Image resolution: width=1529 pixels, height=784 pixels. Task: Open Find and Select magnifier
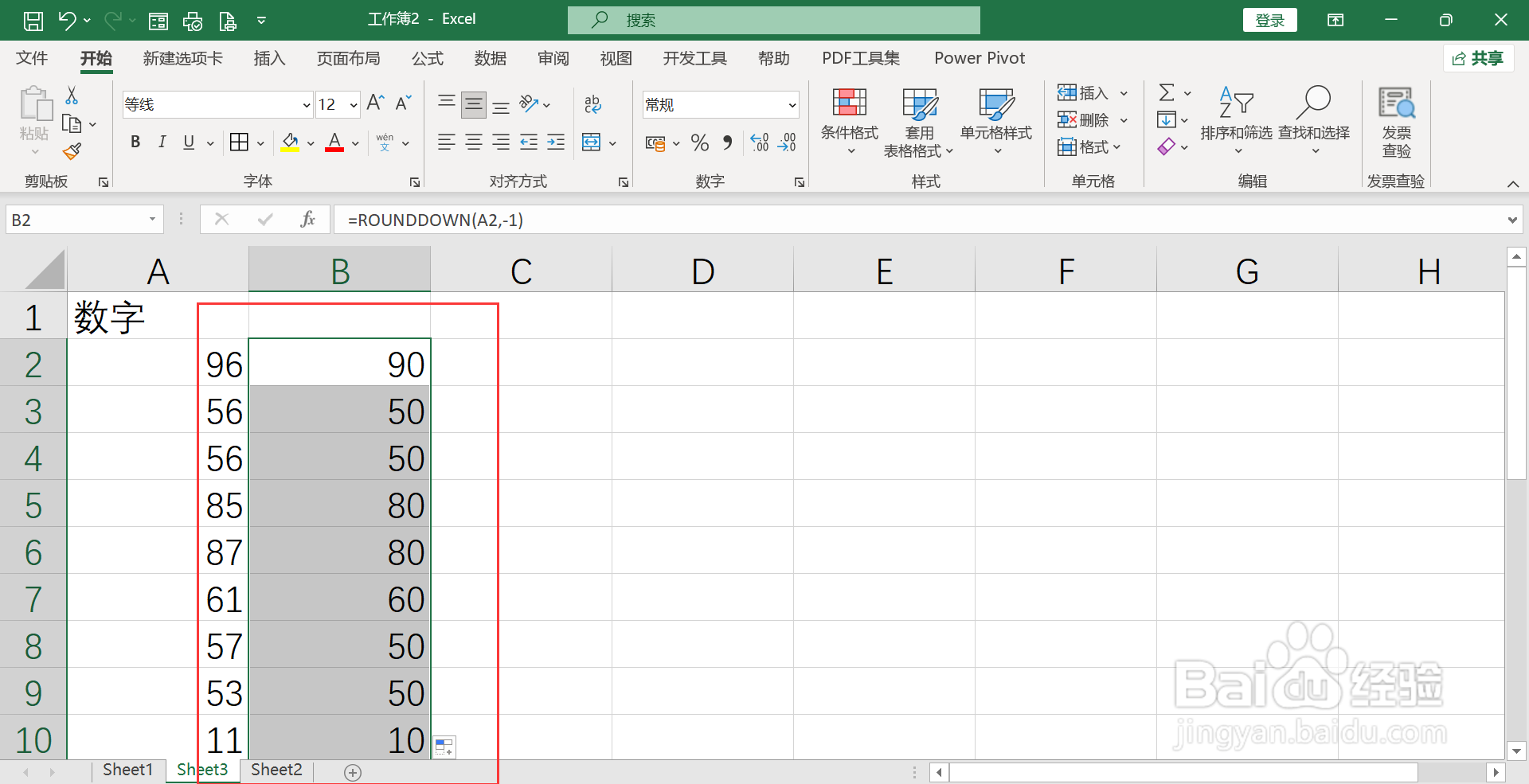tap(1314, 121)
